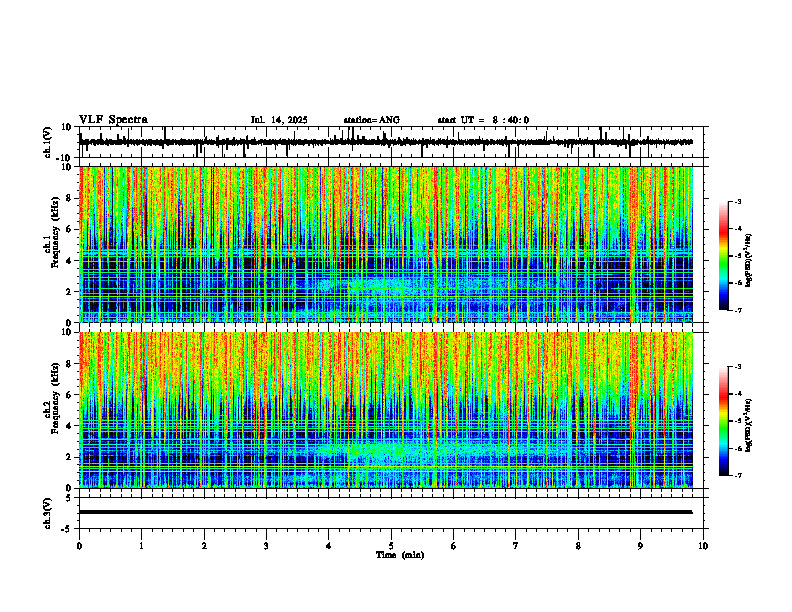Viewport: 792px width, 612px height.
Task: Click the "-7" tick on ch.1 colorbar
Action: click(x=738, y=310)
